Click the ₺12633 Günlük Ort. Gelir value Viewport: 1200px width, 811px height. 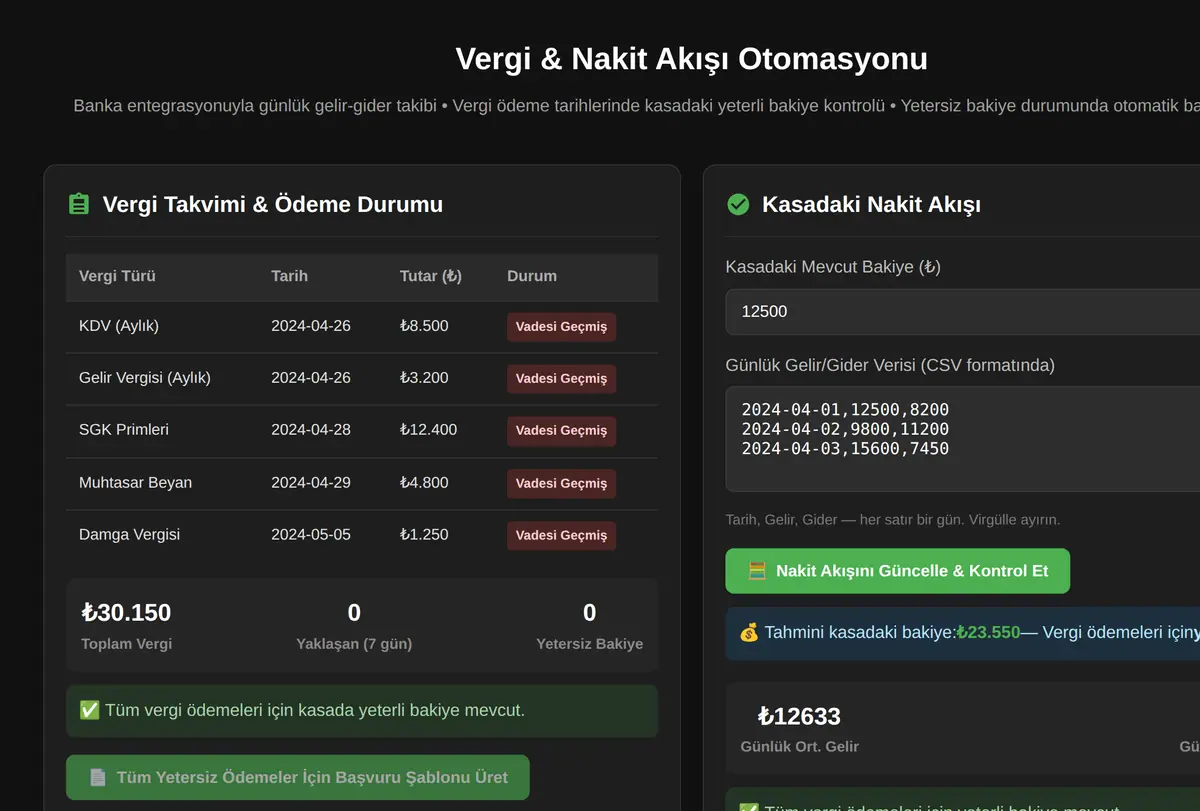[x=799, y=717]
